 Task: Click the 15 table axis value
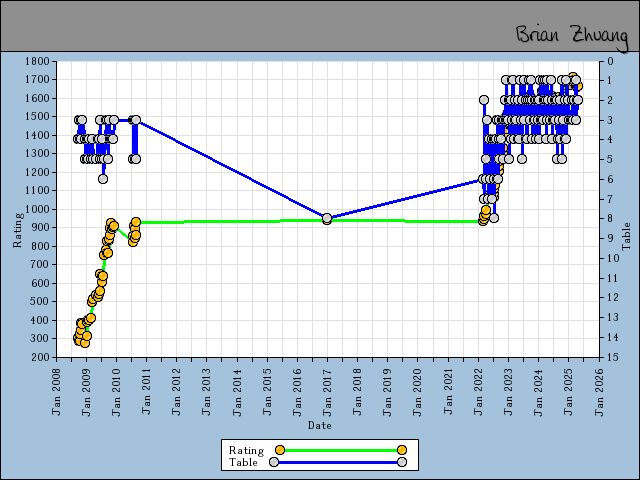tap(611, 357)
